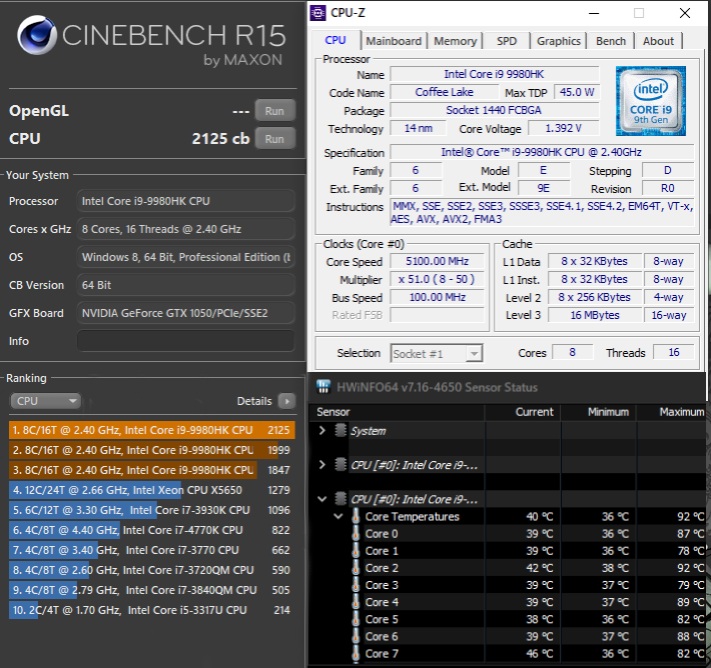Open the Bench tab in CPU-Z
711x668 pixels.
(x=611, y=41)
